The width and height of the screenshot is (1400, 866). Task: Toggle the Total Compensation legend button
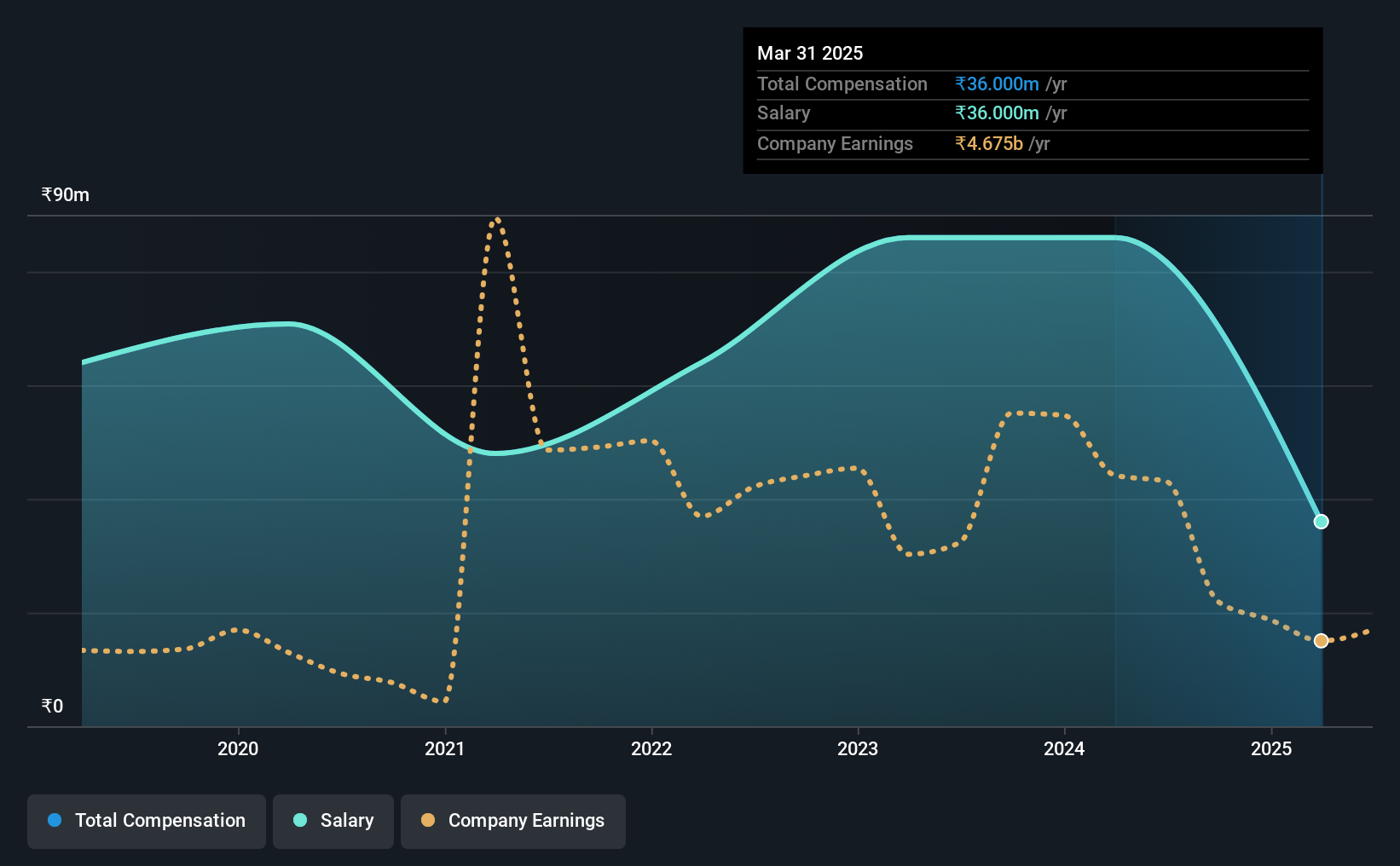point(147,821)
